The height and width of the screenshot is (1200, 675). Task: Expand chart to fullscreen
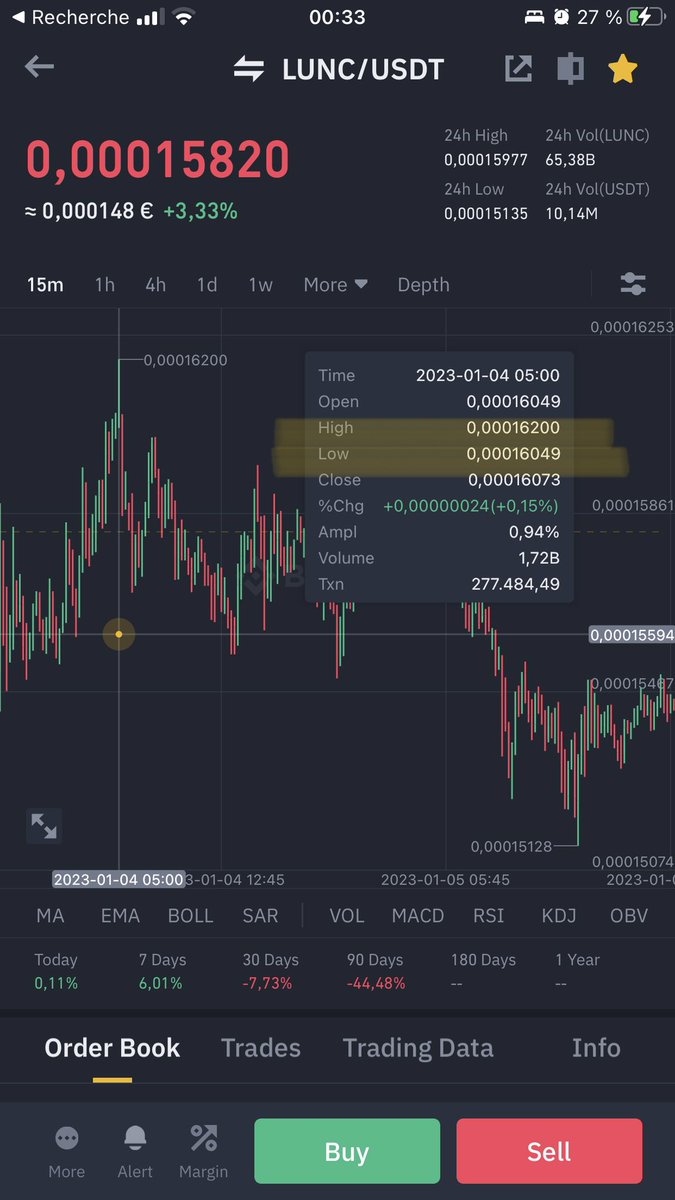[44, 826]
